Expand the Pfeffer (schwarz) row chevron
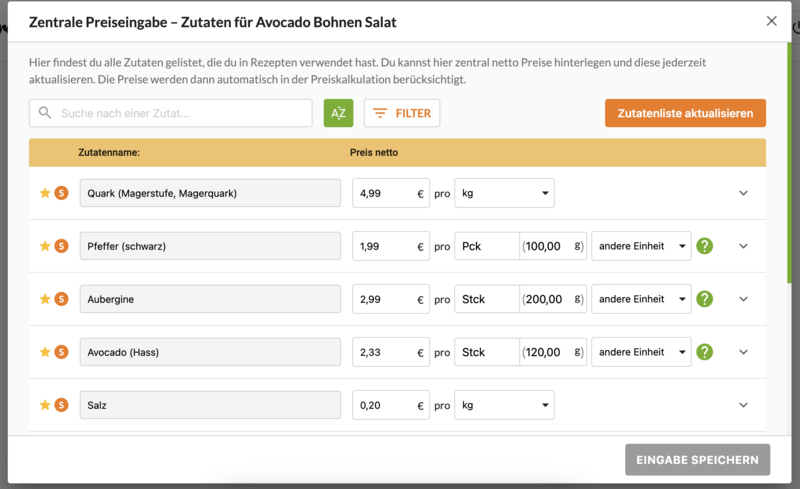Image resolution: width=800 pixels, height=489 pixels. click(x=743, y=246)
